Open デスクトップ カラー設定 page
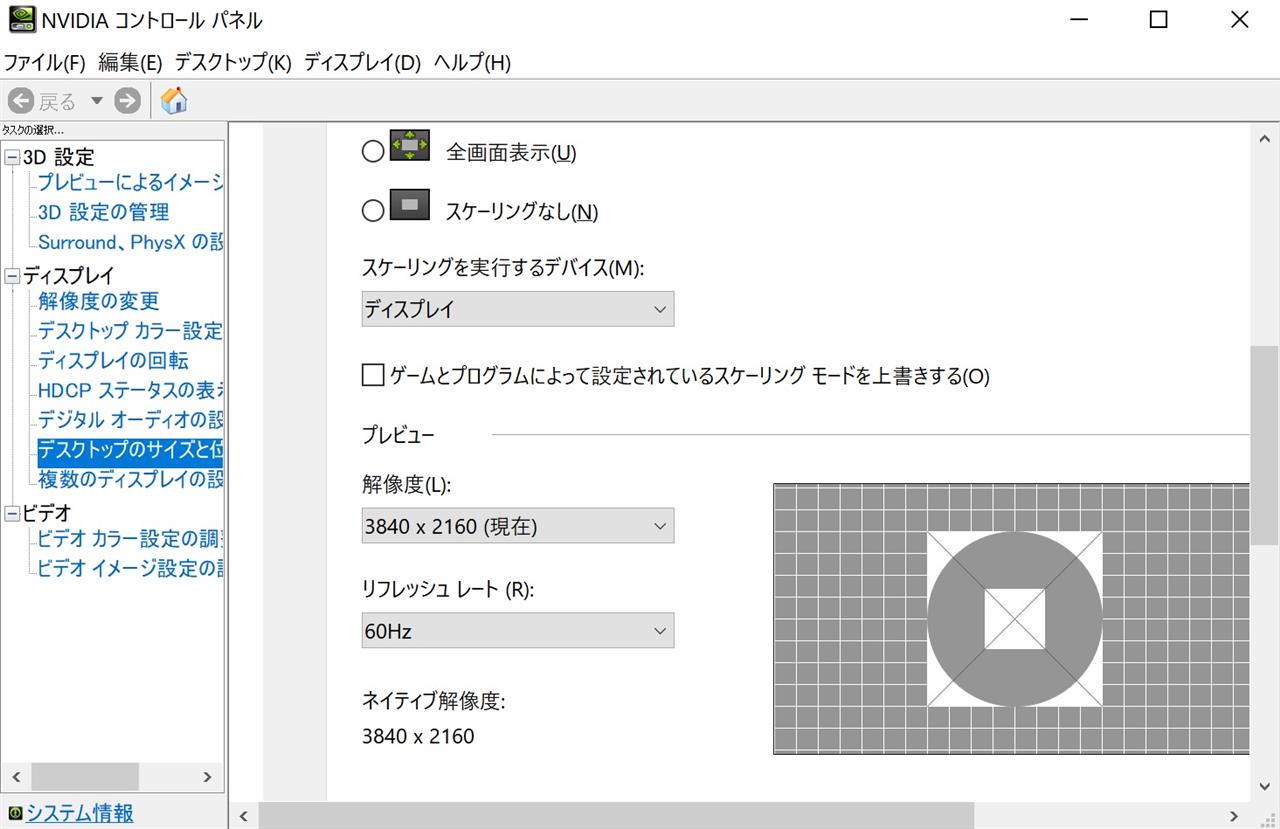This screenshot has height=829, width=1280. pos(130,331)
